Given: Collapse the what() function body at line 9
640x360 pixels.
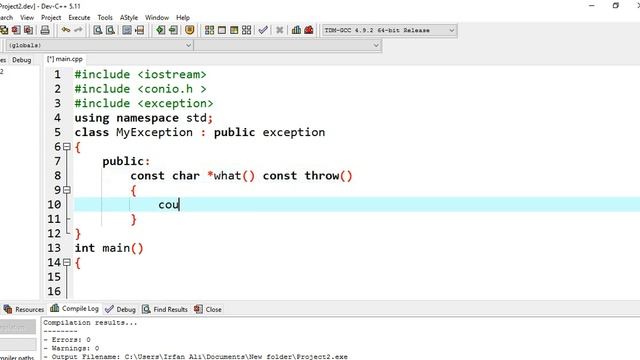Looking at the screenshot, I should [x=67, y=190].
